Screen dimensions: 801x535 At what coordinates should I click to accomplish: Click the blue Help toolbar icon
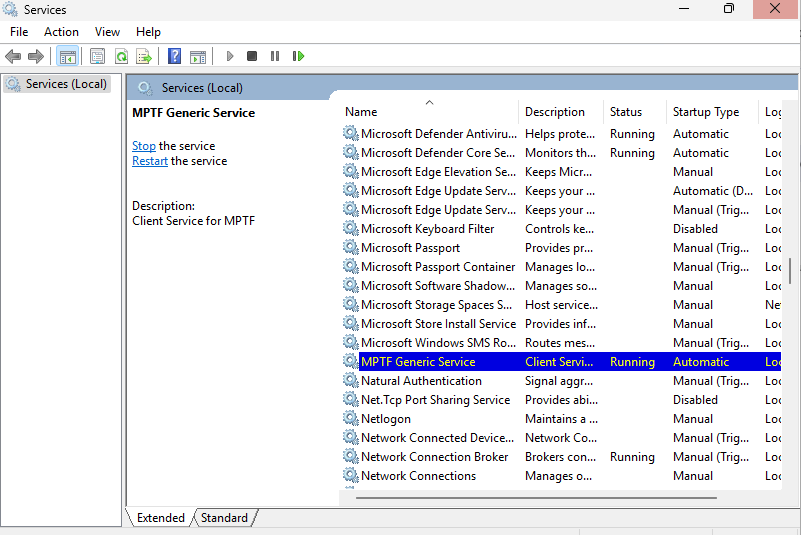tap(174, 56)
